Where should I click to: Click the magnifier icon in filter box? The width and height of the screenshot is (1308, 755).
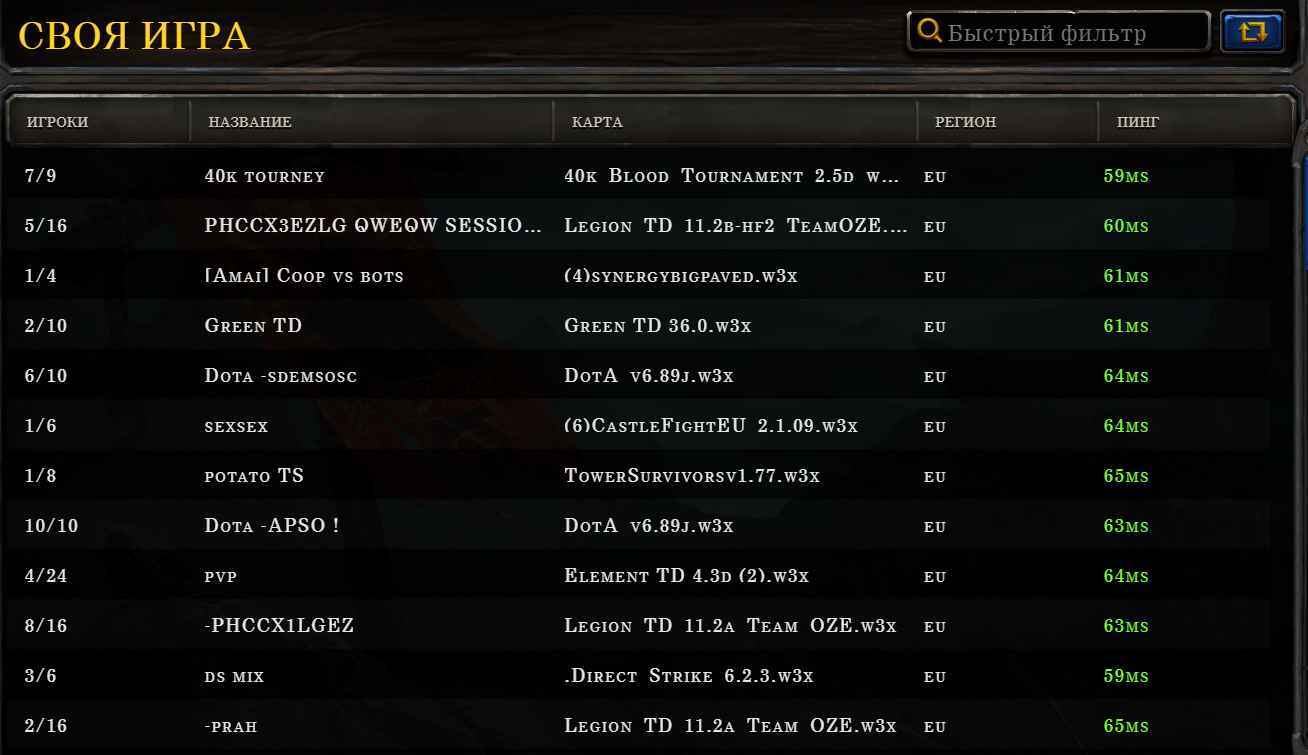[x=929, y=31]
